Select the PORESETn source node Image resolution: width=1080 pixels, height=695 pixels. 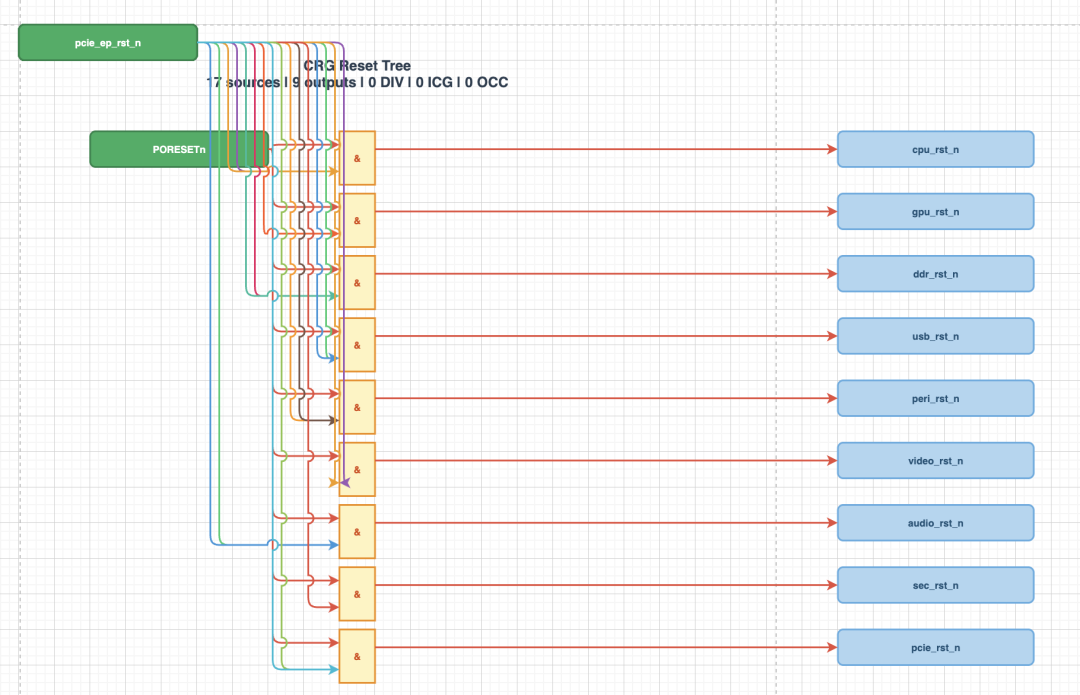point(179,149)
